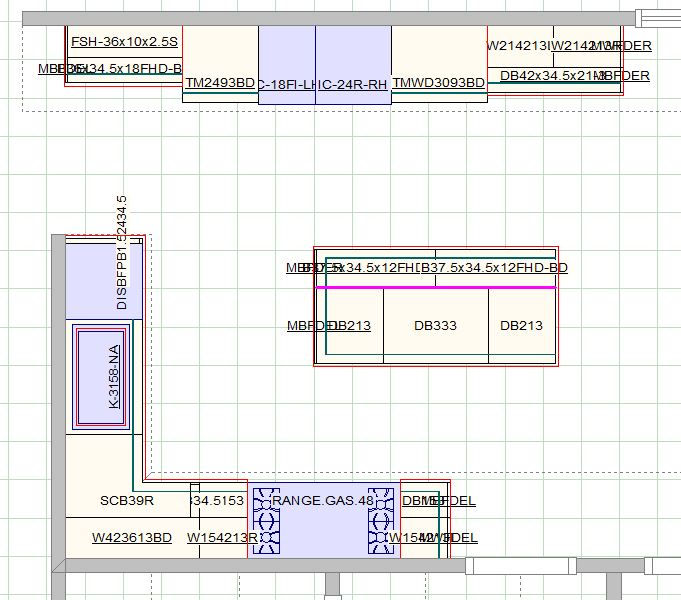Select the right DB213 island cabinet
The image size is (681, 600).
(x=522, y=325)
